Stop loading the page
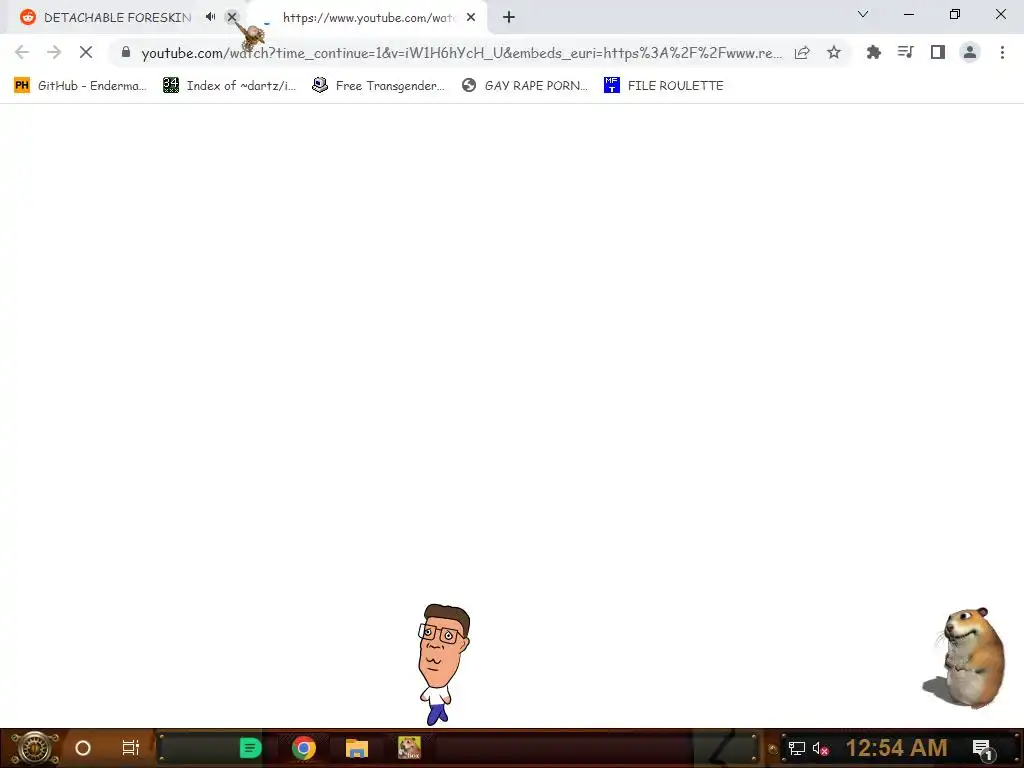The image size is (1024, 768). (x=86, y=52)
